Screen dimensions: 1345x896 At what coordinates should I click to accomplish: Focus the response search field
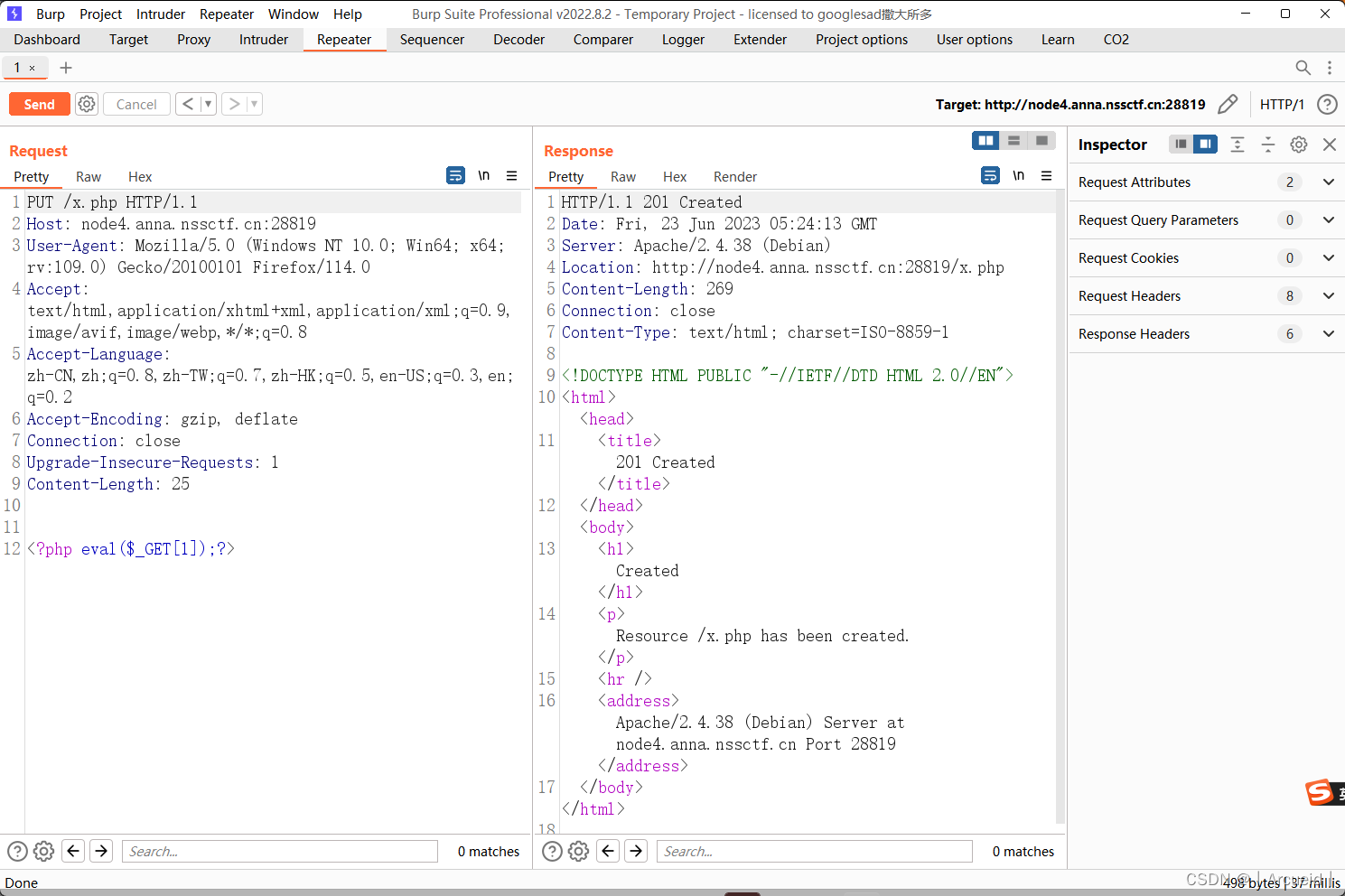(815, 851)
